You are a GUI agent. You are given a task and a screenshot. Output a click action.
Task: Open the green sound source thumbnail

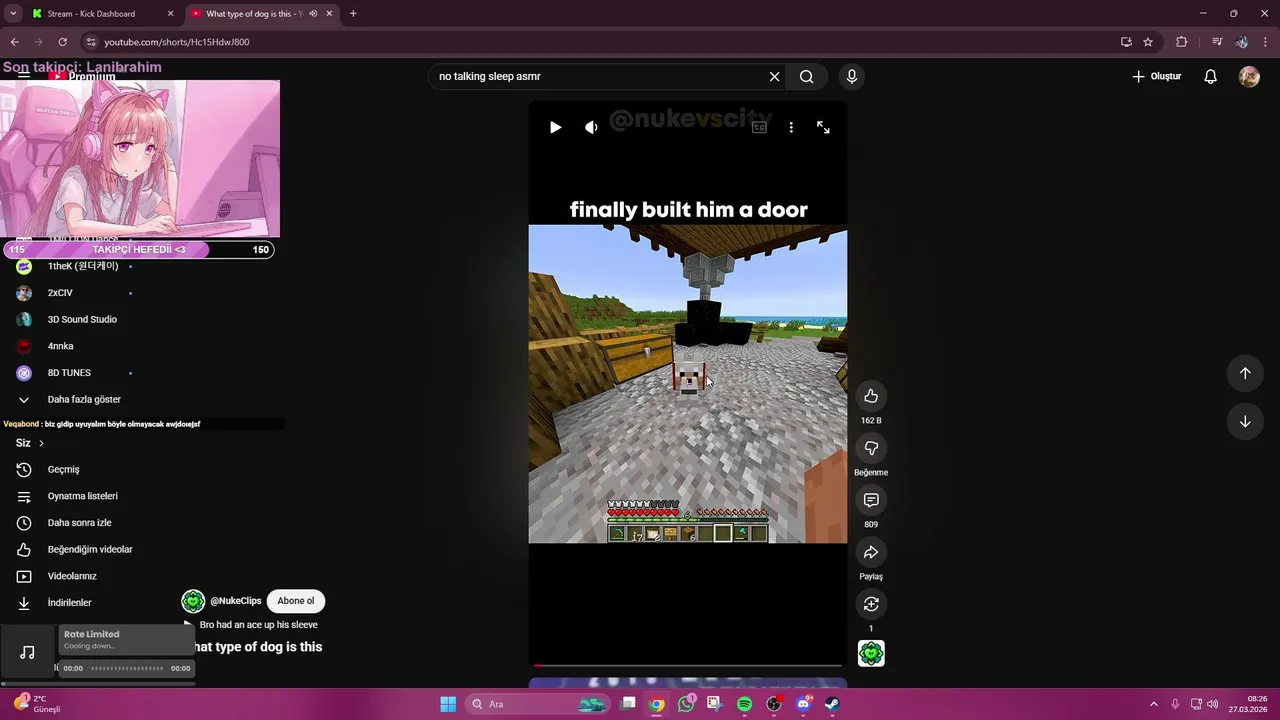(871, 654)
